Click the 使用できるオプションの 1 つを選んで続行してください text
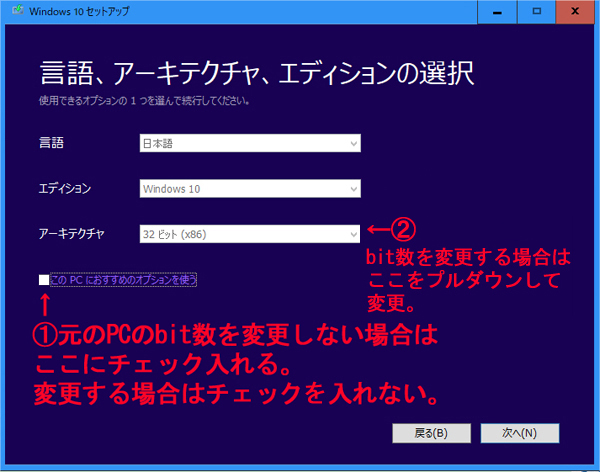This screenshot has width=600, height=472. click(144, 101)
